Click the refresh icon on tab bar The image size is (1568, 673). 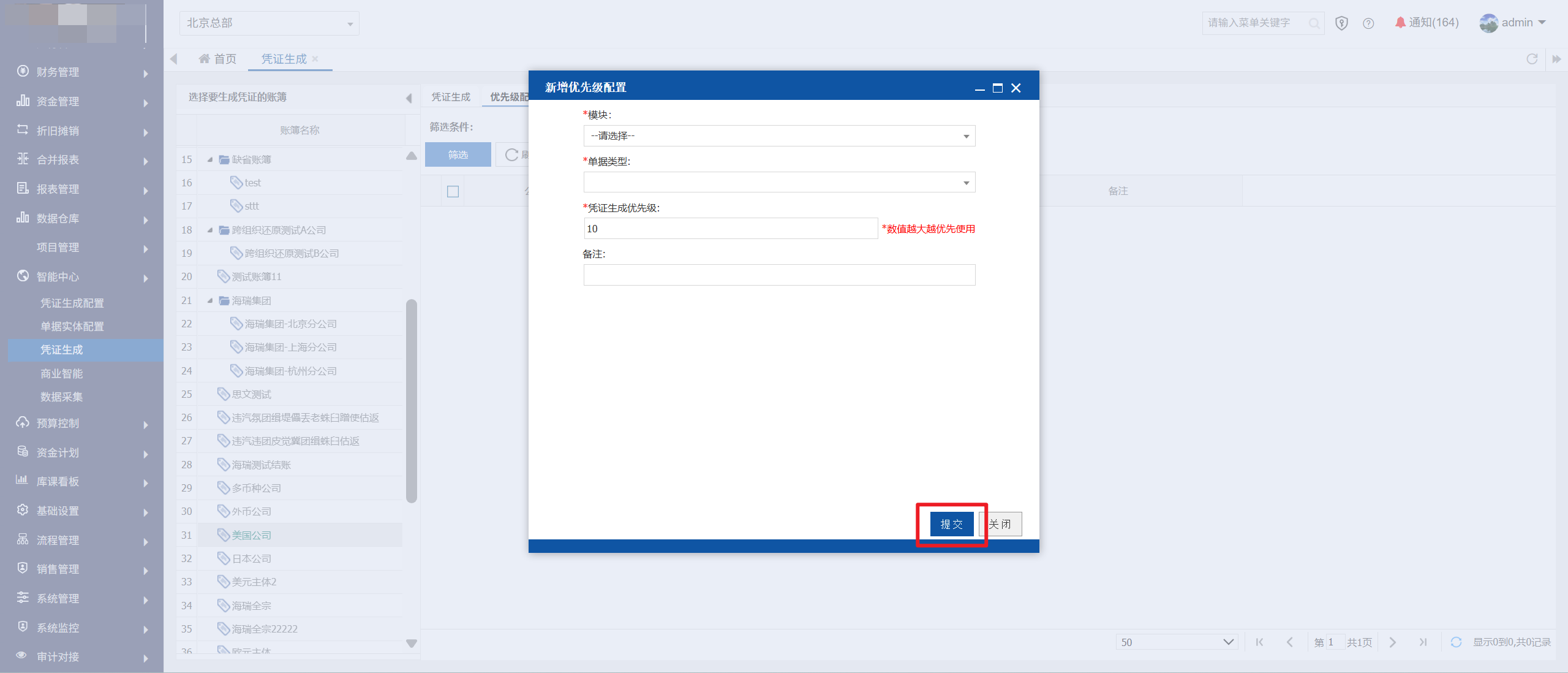point(1532,59)
